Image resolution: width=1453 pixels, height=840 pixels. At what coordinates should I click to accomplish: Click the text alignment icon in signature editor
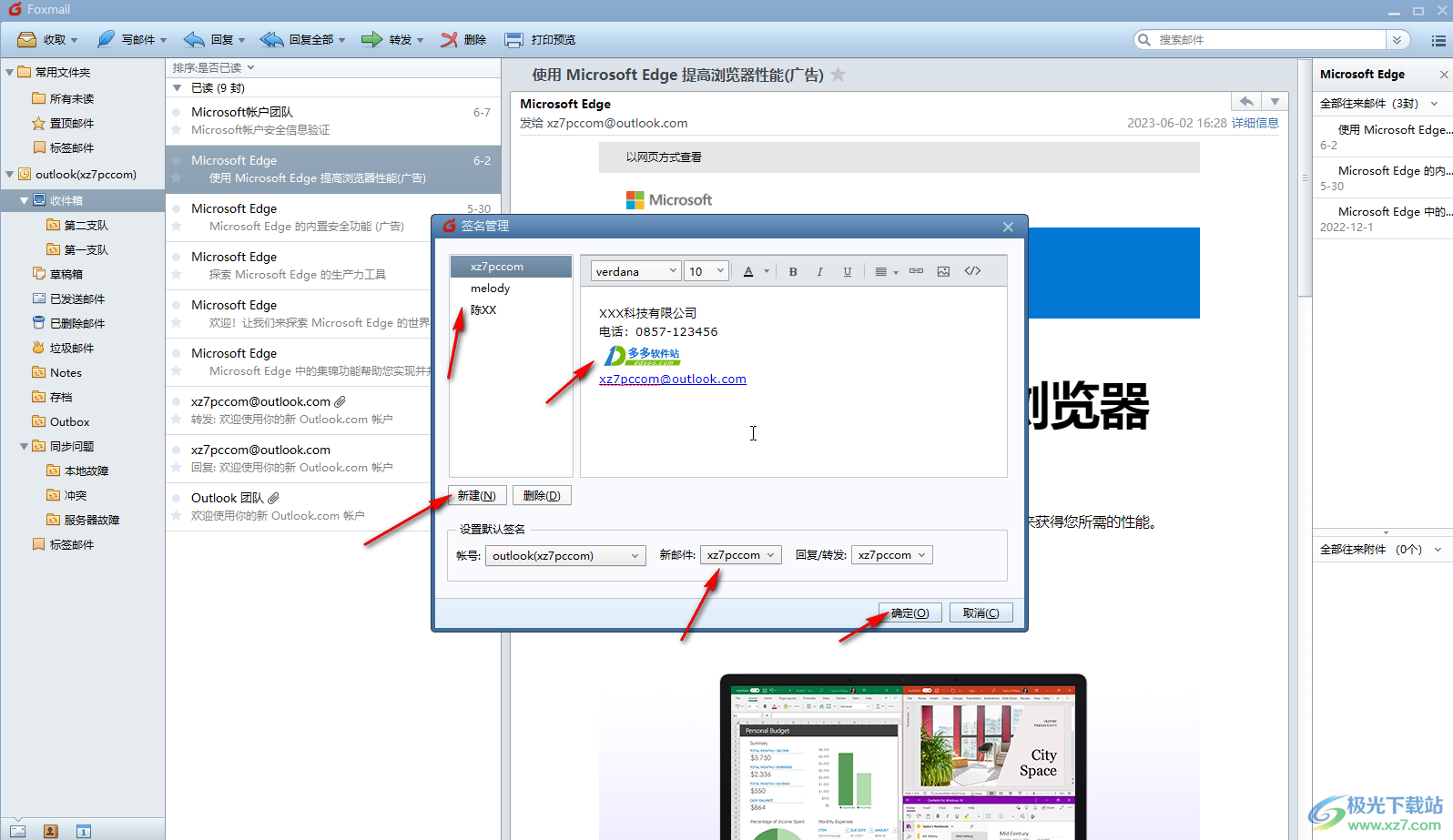tap(880, 271)
